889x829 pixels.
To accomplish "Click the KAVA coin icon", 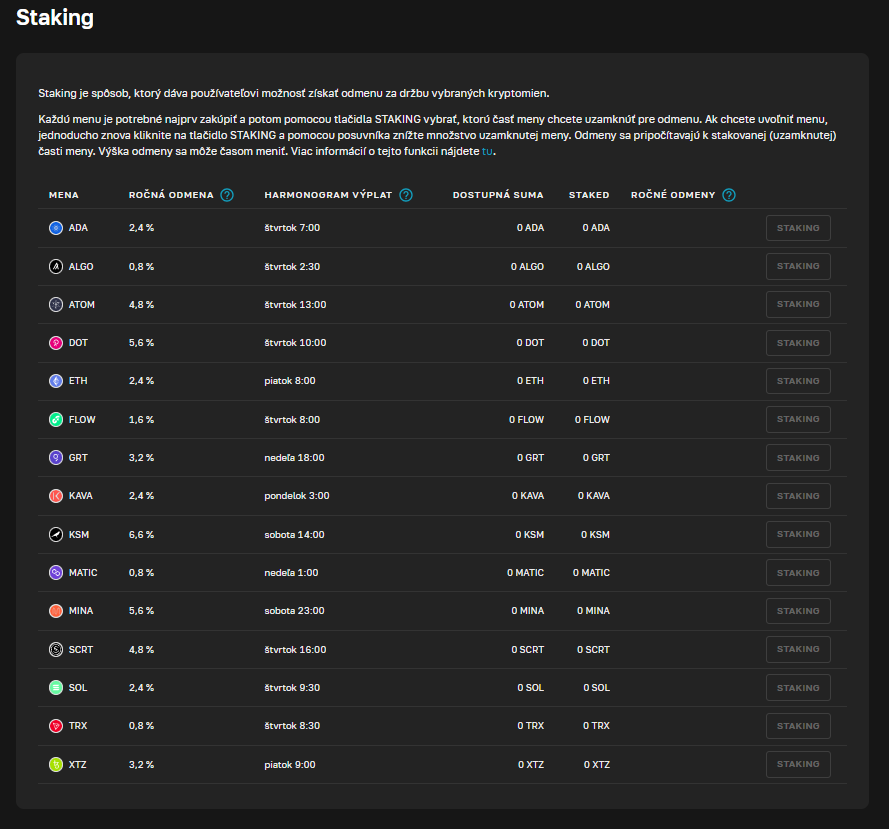I will pyautogui.click(x=56, y=496).
